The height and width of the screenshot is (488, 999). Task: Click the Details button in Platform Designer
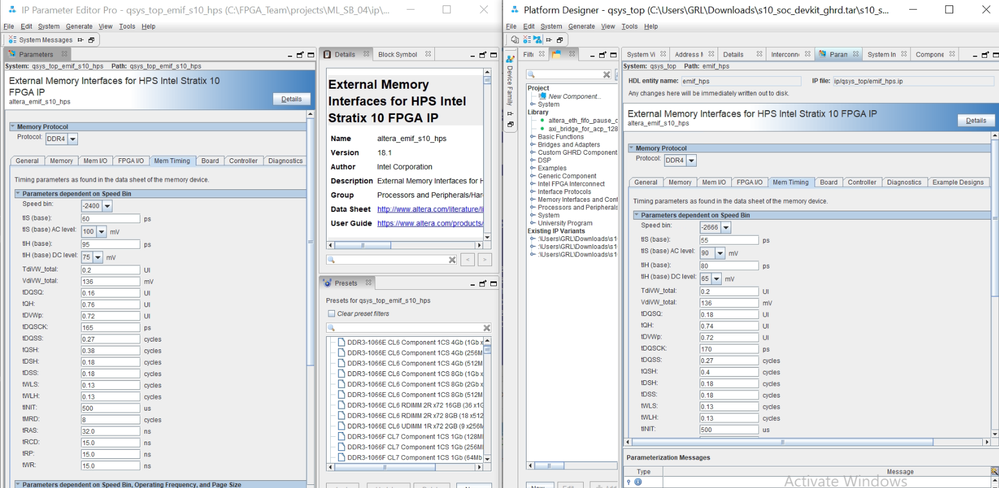pos(975,120)
